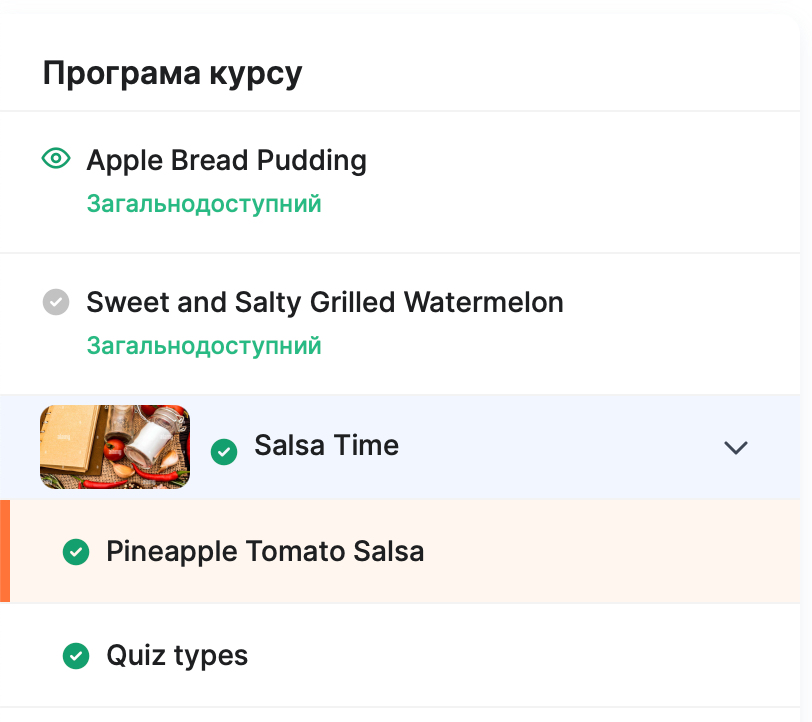Viewport: 812px width, 722px height.
Task: Click Загальнодоступний label under Apple Bread Pudding
Action: 204,204
